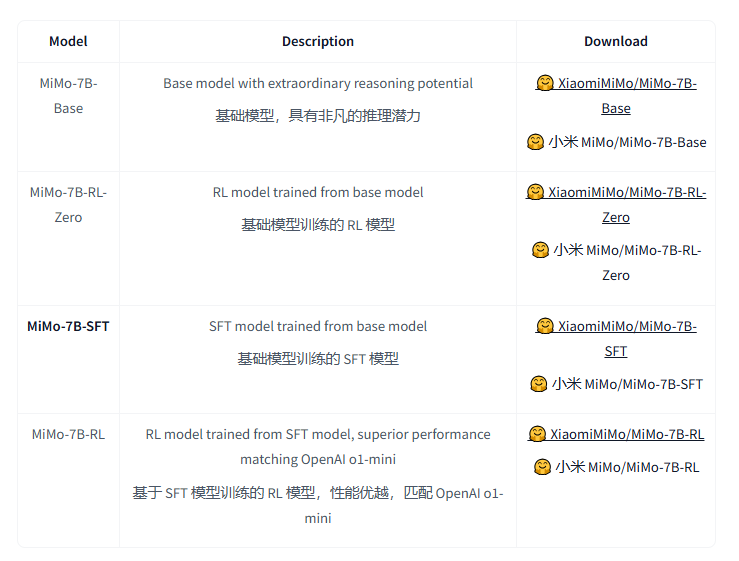Click hugging face icon beside 小米 MiMo/MiMo-7B-RL
The width and height of the screenshot is (739, 561).
tap(542, 467)
